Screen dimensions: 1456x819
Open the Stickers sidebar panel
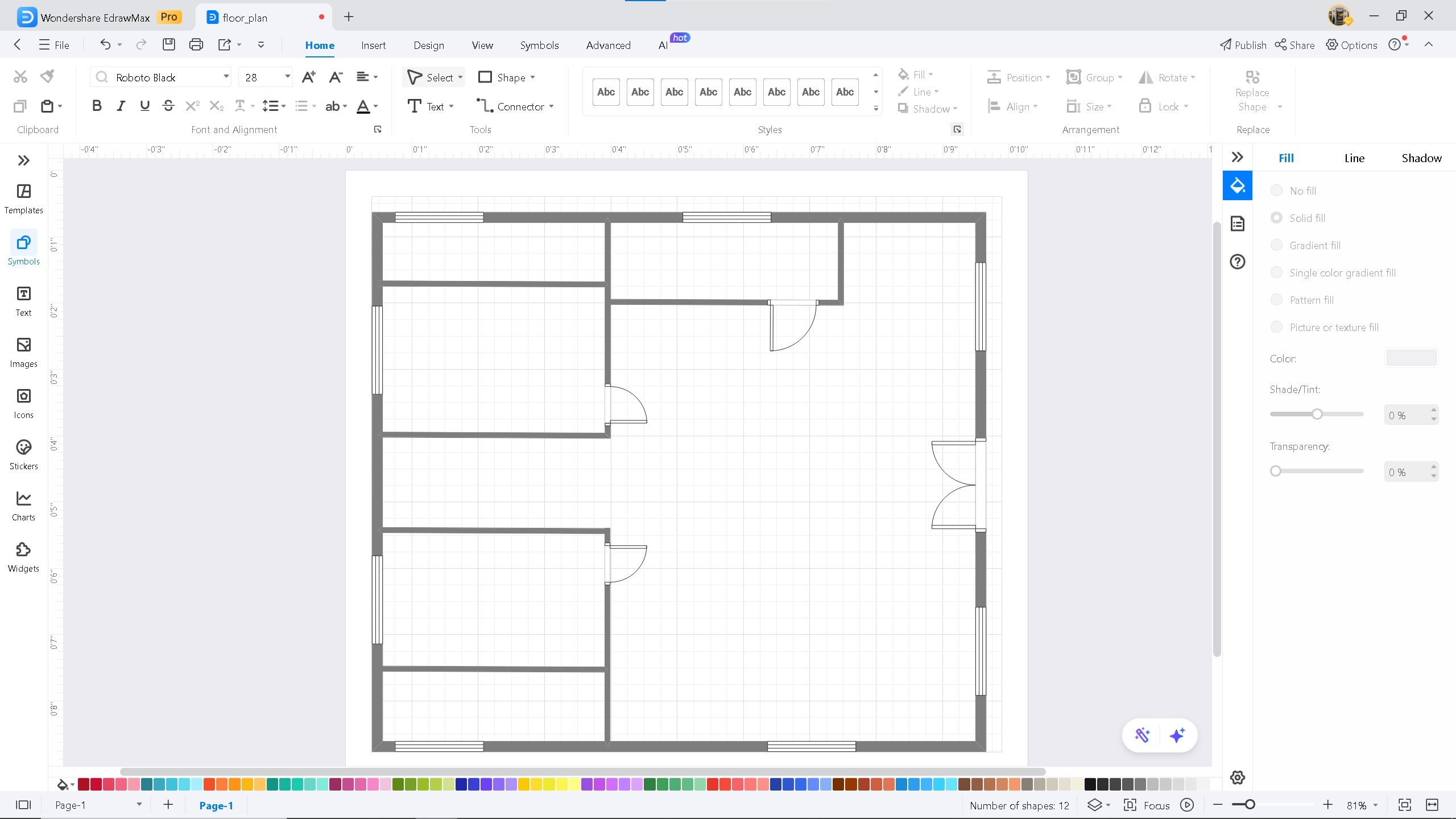23,455
